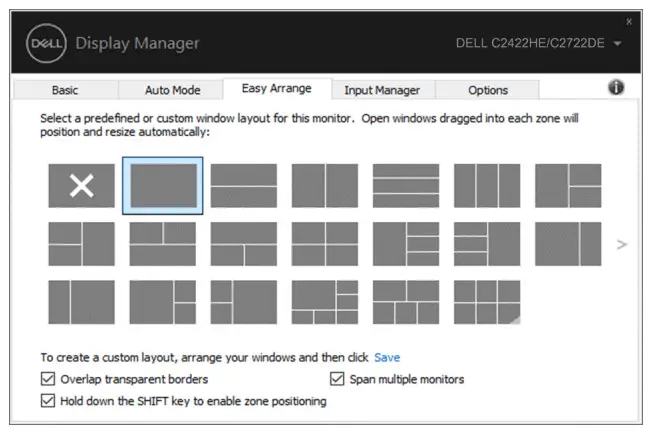The height and width of the screenshot is (436, 652).
Task: Pick the two horizontal rows layout
Action: (x=243, y=185)
